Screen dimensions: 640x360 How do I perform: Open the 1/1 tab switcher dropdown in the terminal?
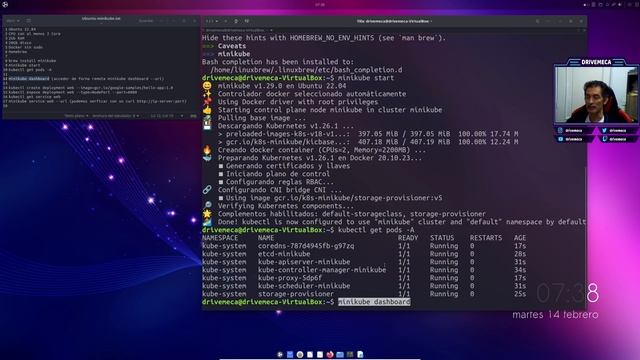click(211, 21)
